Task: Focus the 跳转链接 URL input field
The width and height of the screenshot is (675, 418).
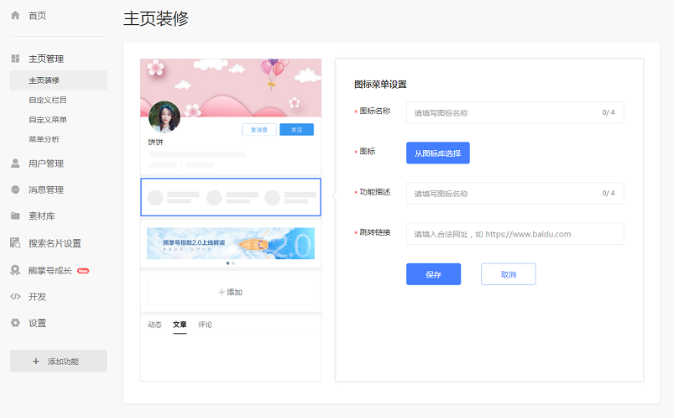Action: [515, 234]
